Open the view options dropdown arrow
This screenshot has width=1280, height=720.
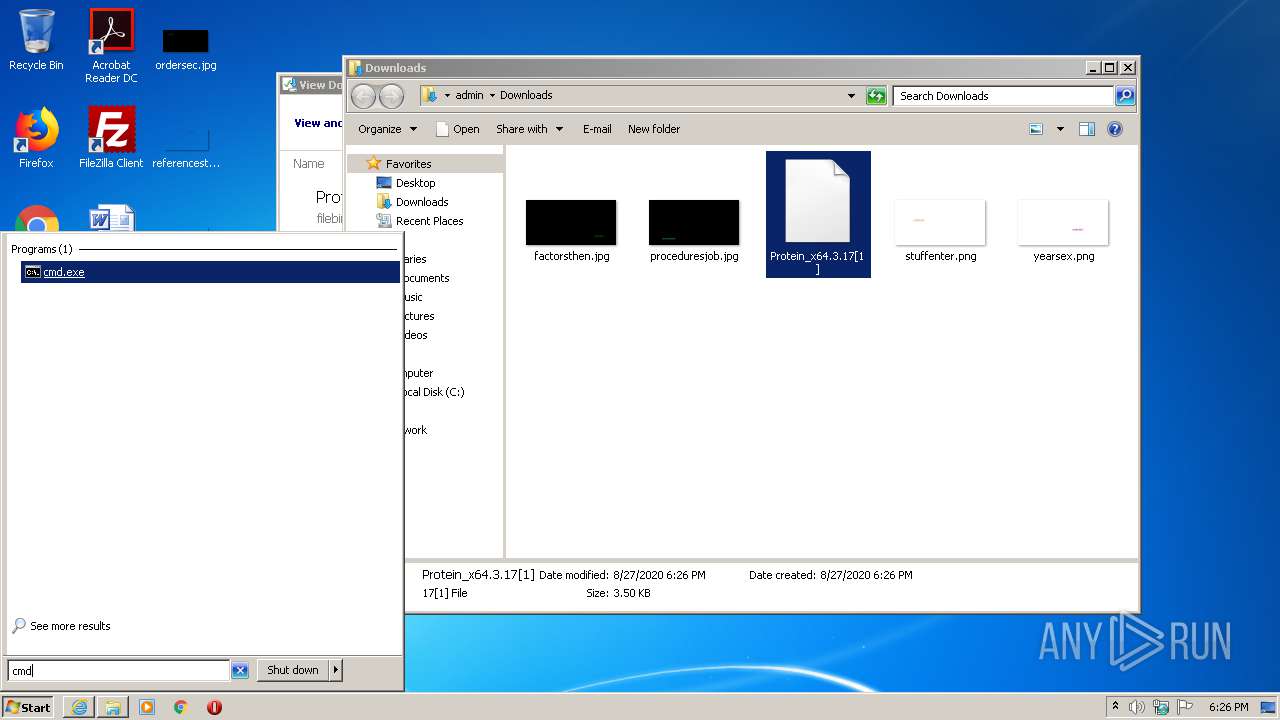pos(1060,129)
